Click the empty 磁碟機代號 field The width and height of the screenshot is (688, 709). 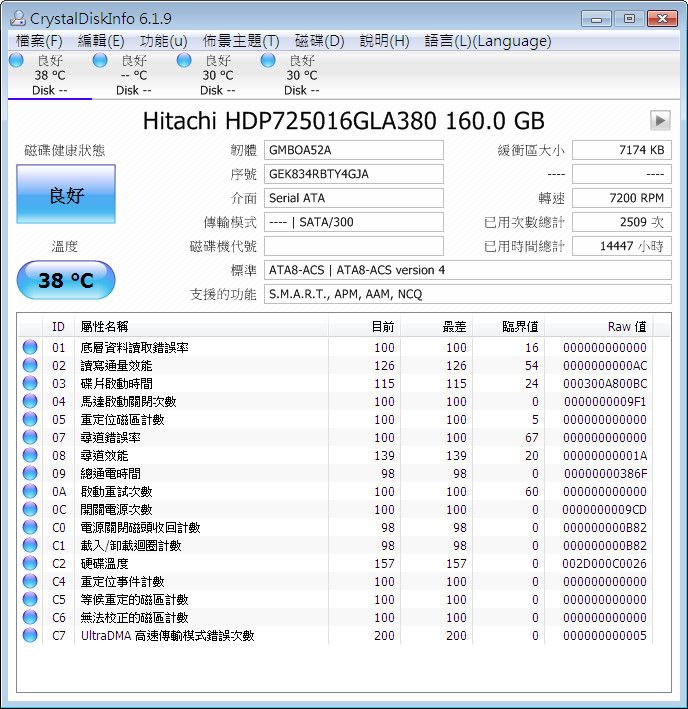(353, 246)
